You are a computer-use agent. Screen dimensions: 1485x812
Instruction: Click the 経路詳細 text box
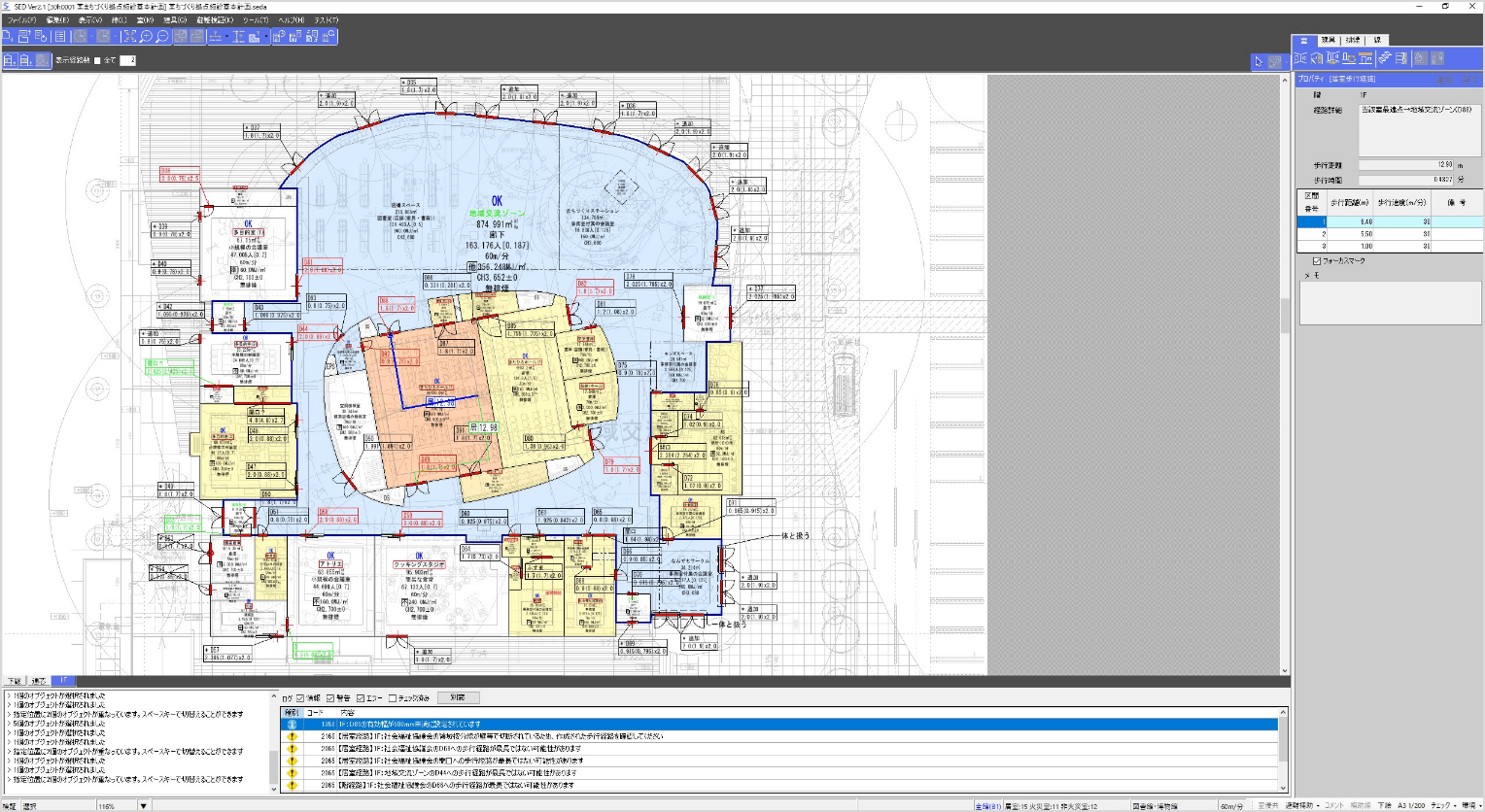click(x=1420, y=130)
